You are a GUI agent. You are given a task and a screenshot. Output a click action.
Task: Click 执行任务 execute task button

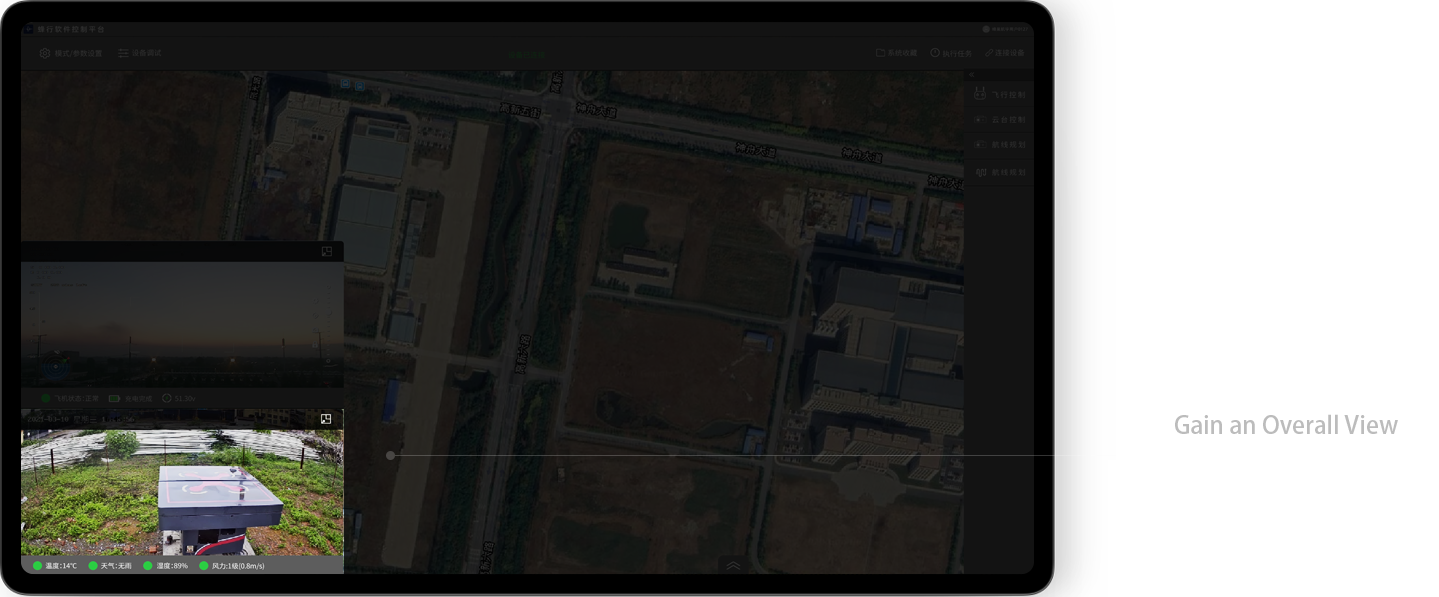(950, 53)
